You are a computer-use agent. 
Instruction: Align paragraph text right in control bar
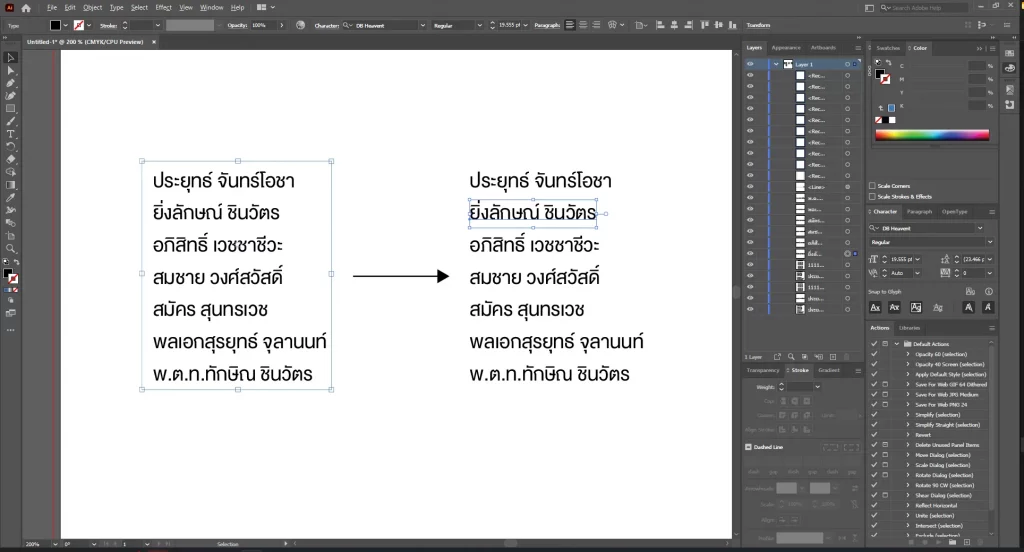[x=596, y=25]
